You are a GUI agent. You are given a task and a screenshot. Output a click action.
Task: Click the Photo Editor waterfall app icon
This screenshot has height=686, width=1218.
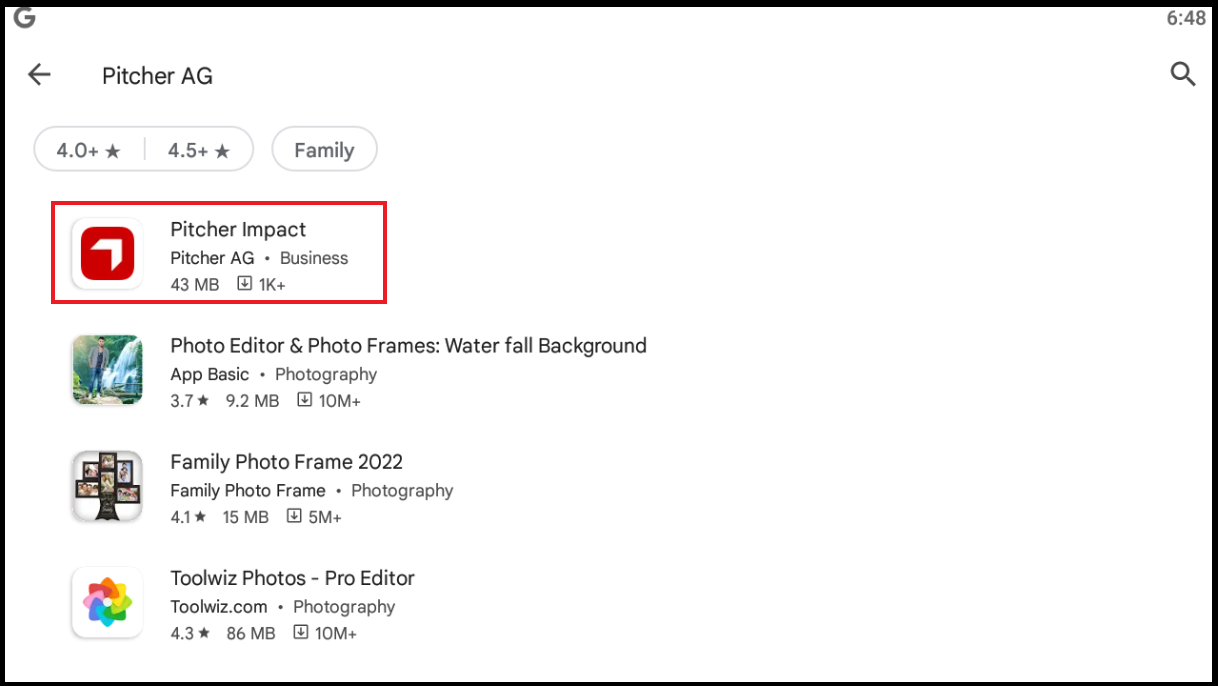(x=107, y=370)
